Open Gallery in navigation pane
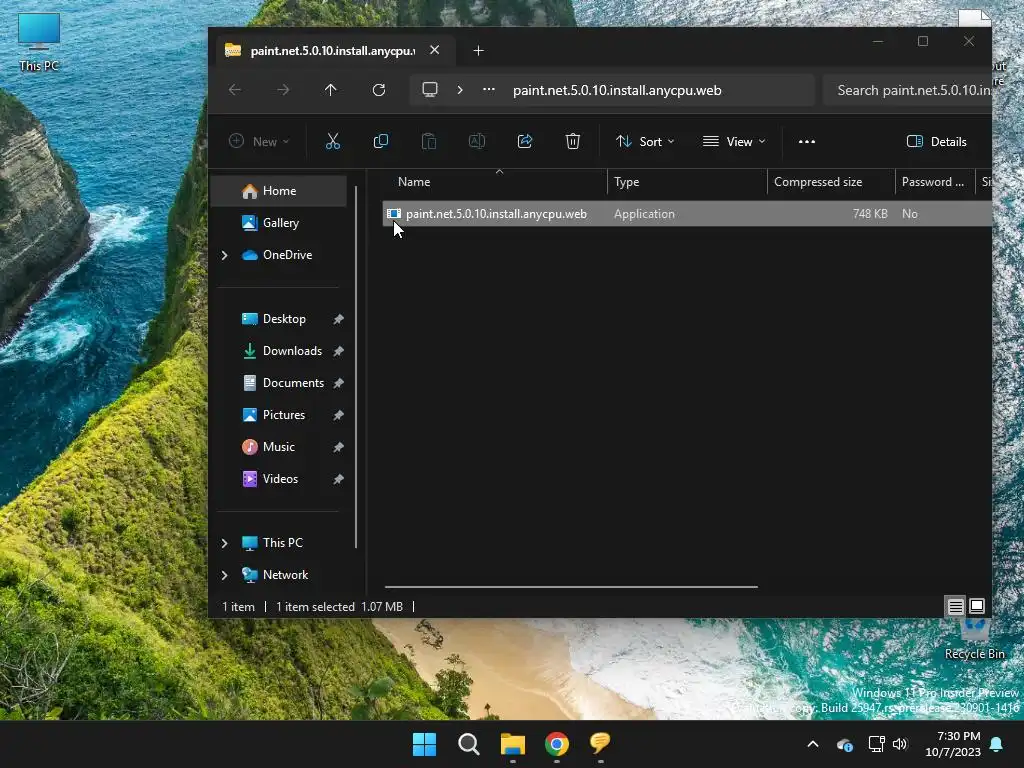The width and height of the screenshot is (1024, 768). point(279,223)
